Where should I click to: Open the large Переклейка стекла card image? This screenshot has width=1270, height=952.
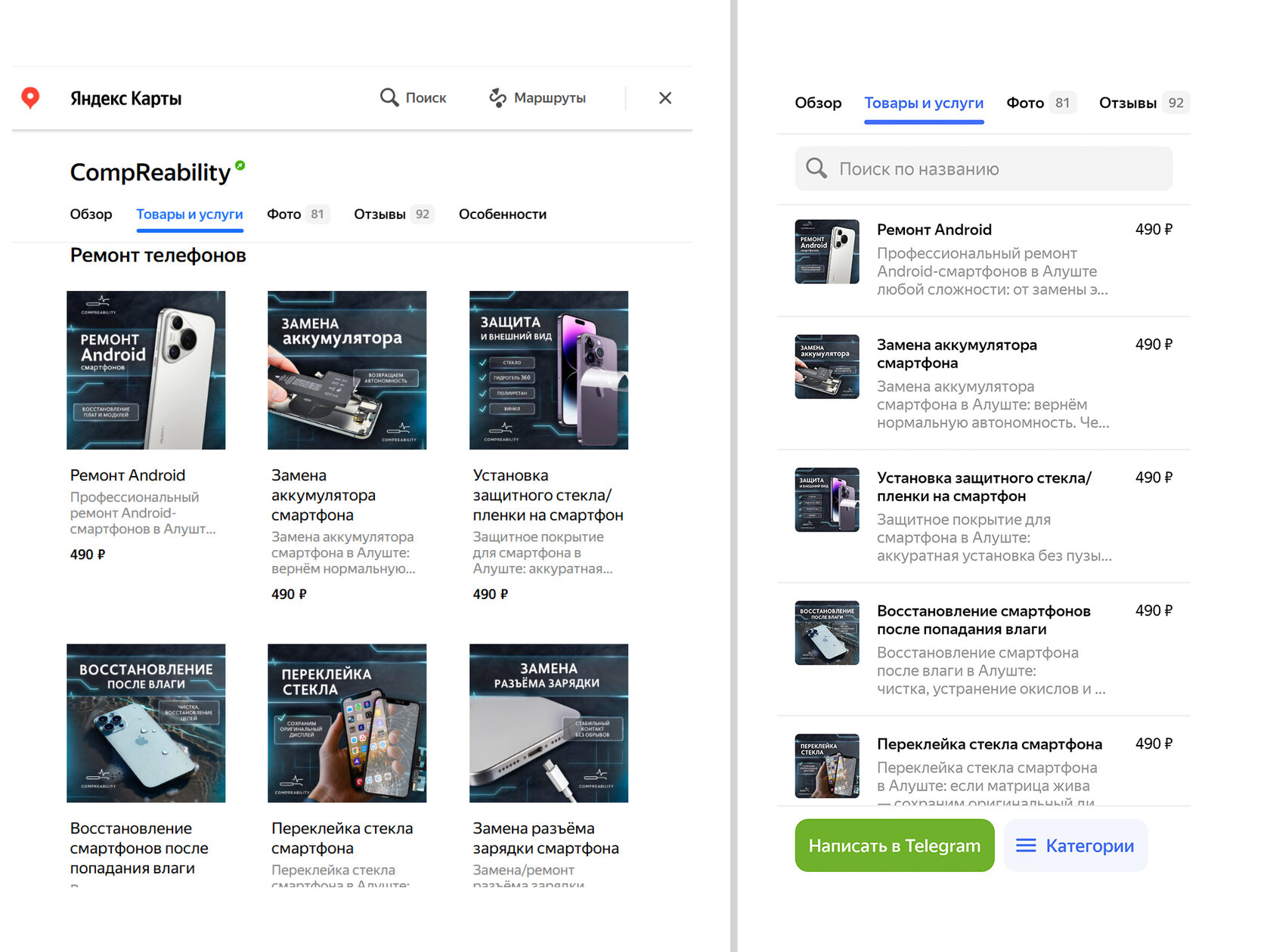[x=347, y=723]
